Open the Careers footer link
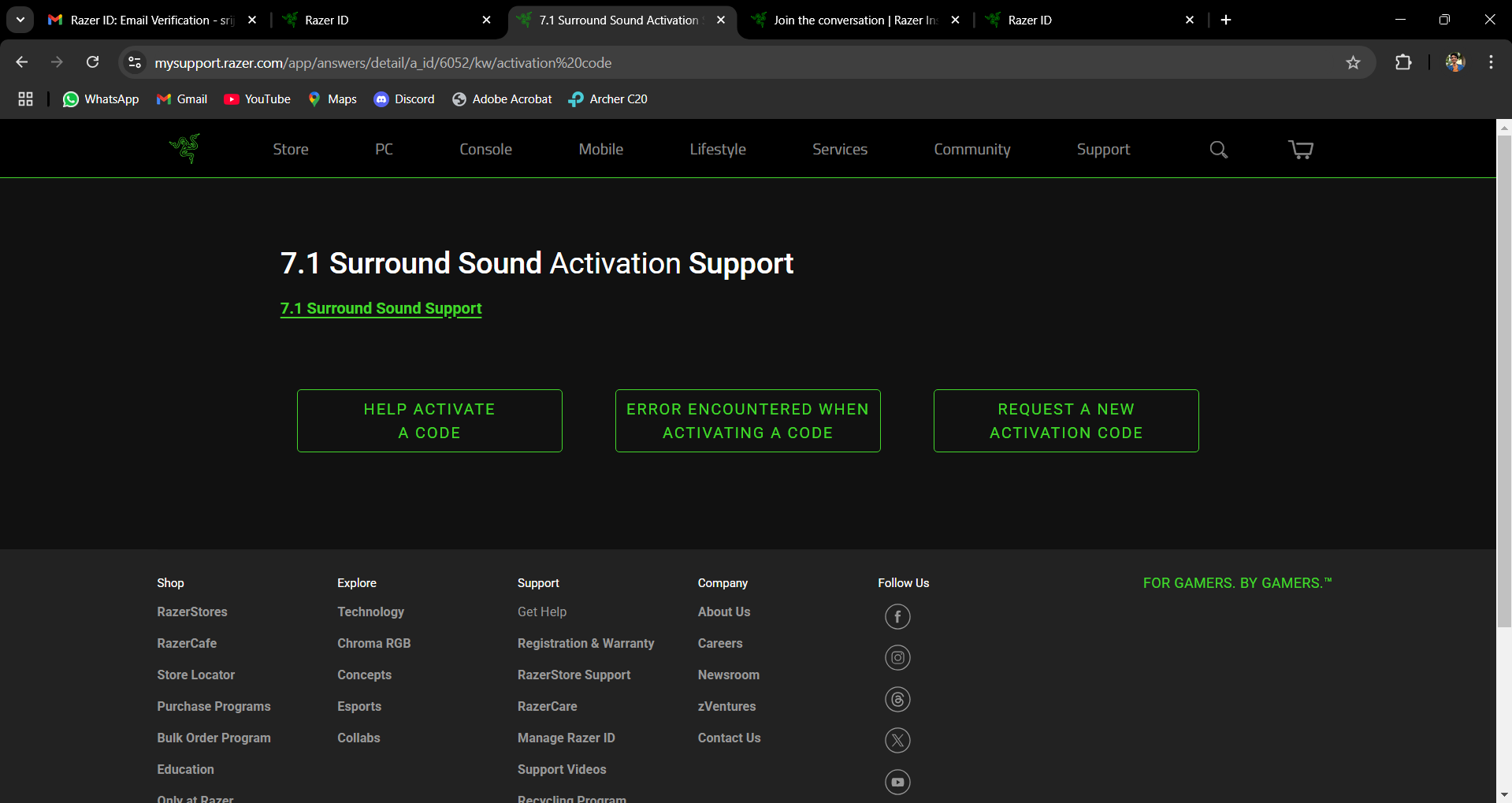The width and height of the screenshot is (1512, 803). [x=720, y=643]
